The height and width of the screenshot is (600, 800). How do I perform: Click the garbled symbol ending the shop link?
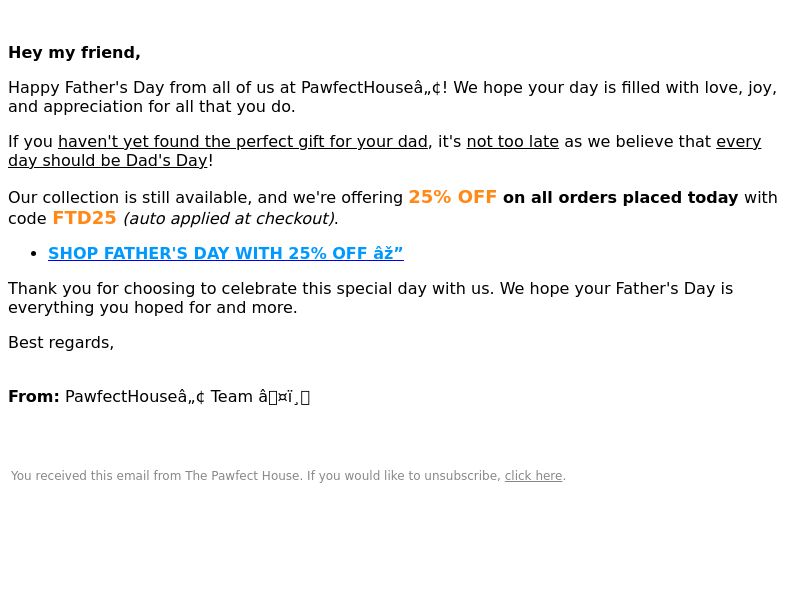[388, 253]
